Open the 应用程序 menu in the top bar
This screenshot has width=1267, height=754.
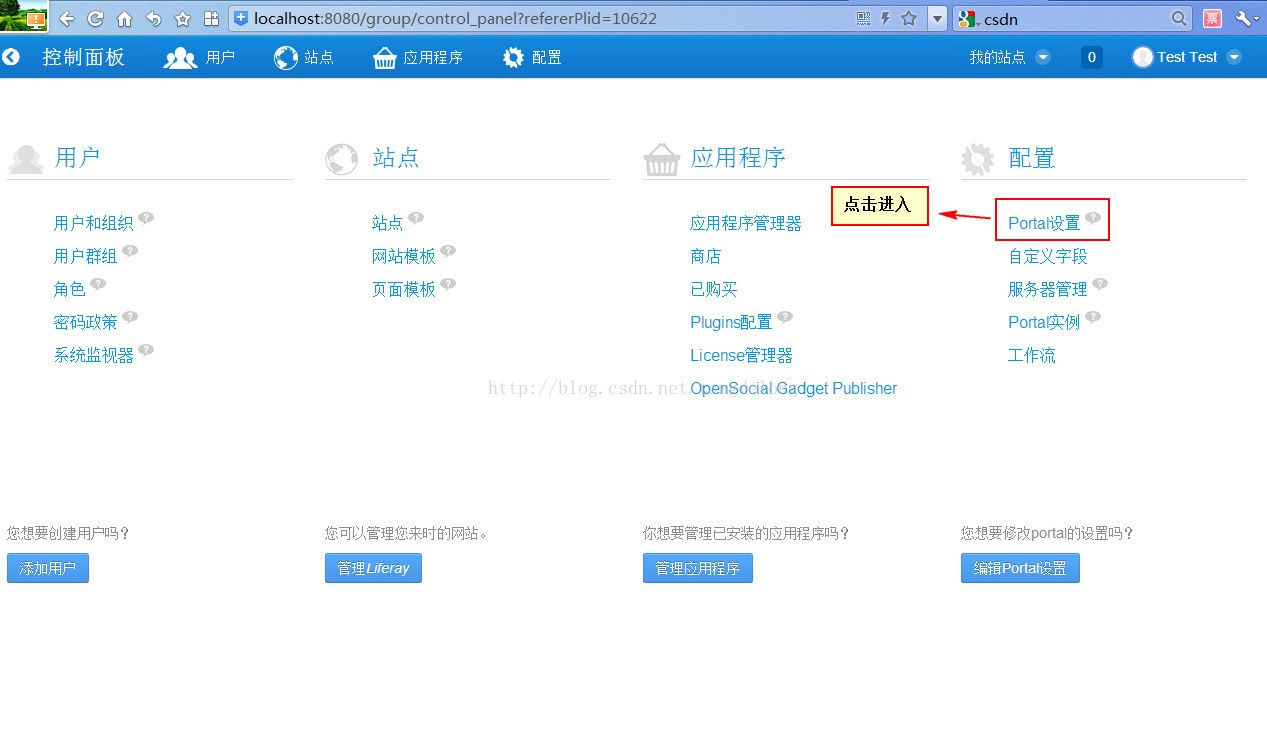click(x=418, y=57)
